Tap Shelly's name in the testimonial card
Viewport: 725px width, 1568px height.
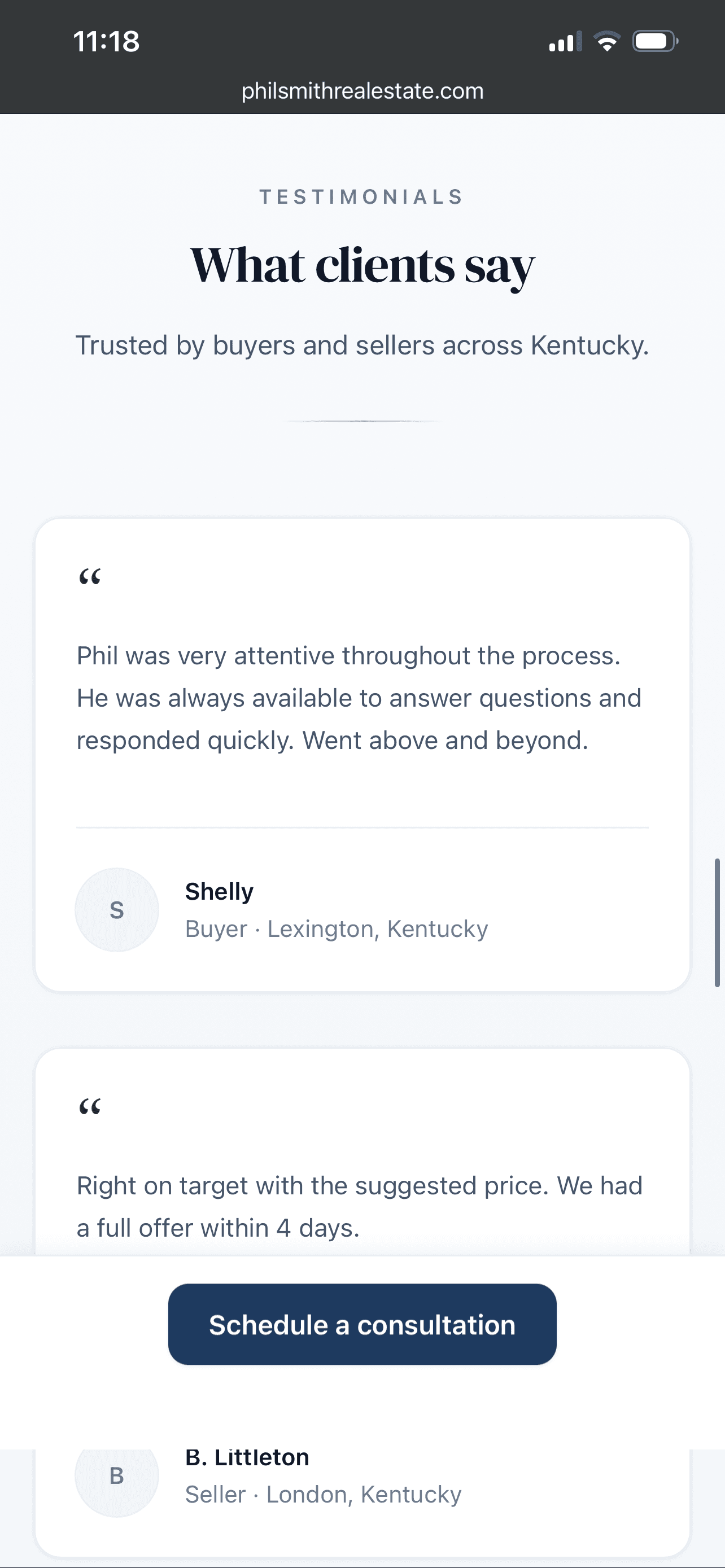click(219, 891)
